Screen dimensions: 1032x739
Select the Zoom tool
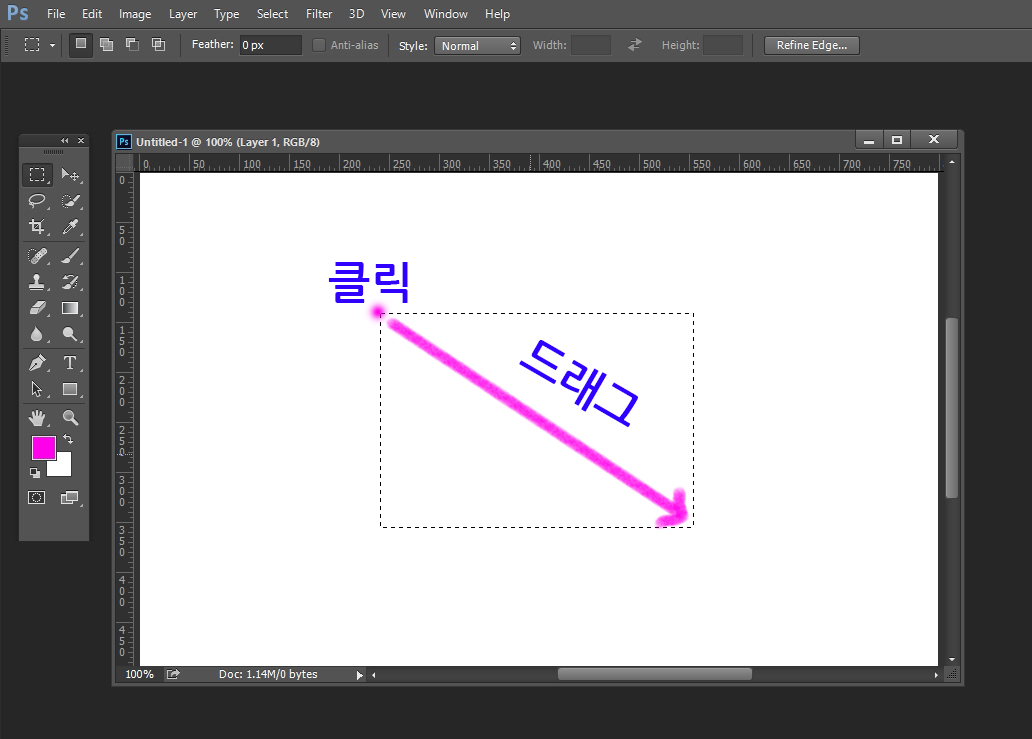click(x=70, y=417)
